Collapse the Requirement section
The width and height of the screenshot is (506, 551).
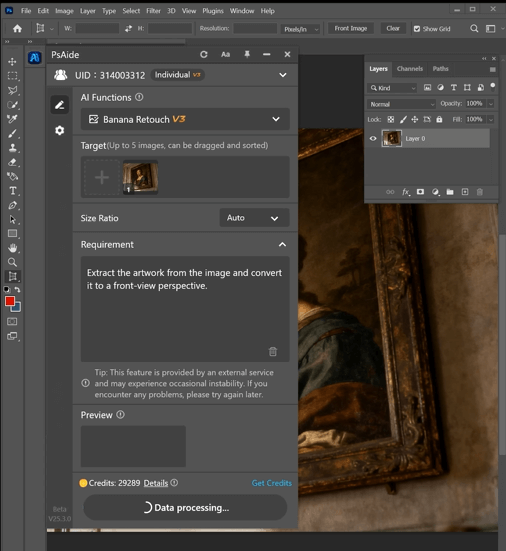click(283, 245)
